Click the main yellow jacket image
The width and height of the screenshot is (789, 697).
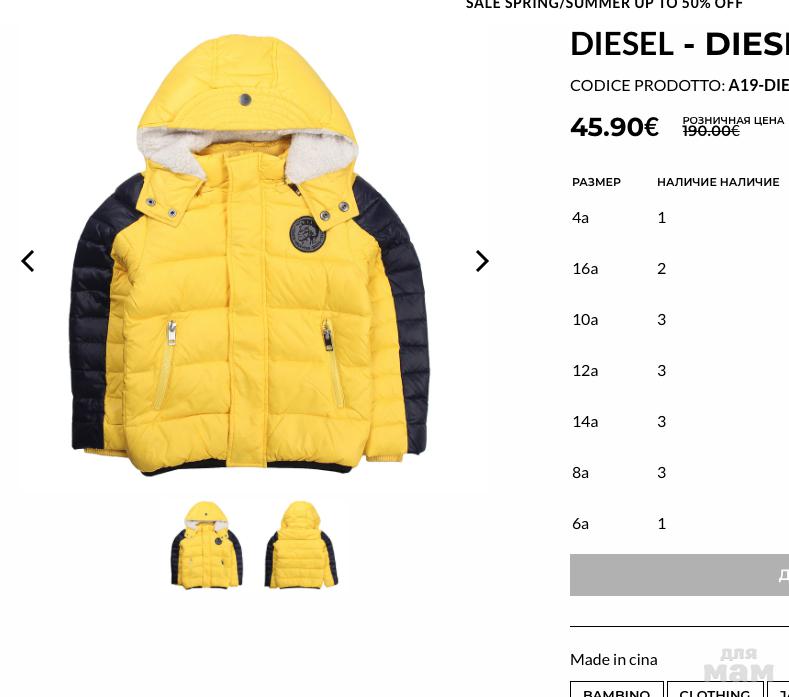pos(249,255)
